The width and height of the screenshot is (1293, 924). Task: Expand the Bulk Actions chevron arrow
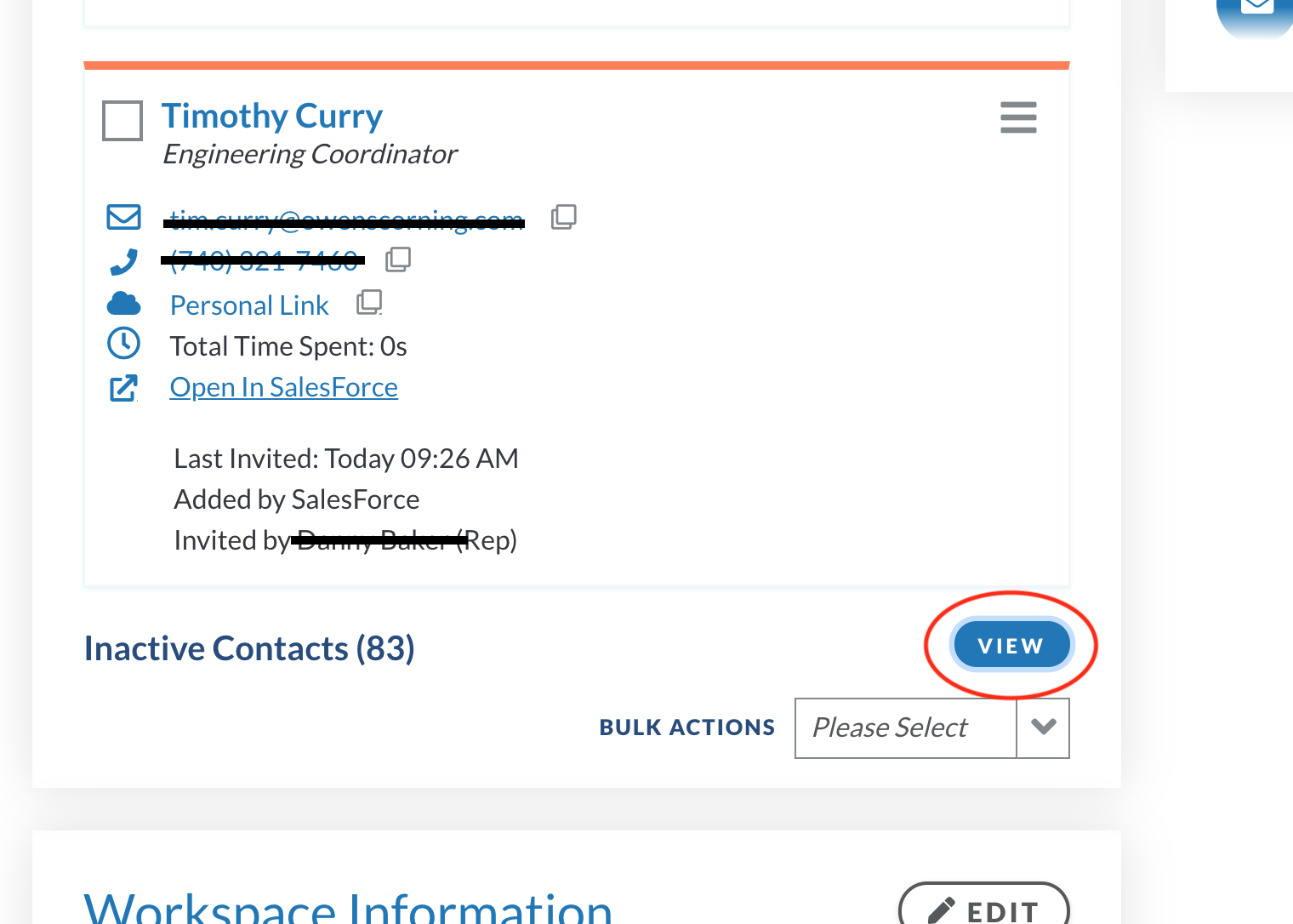1043,727
